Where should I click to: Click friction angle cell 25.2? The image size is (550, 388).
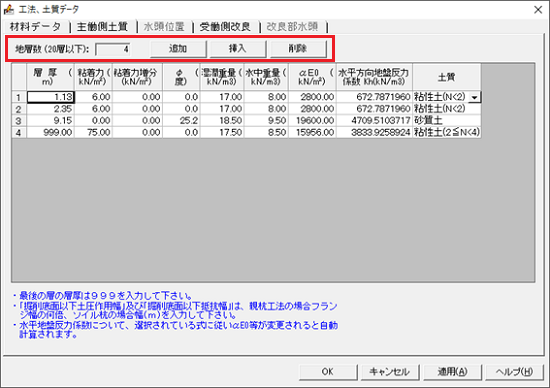click(x=181, y=121)
